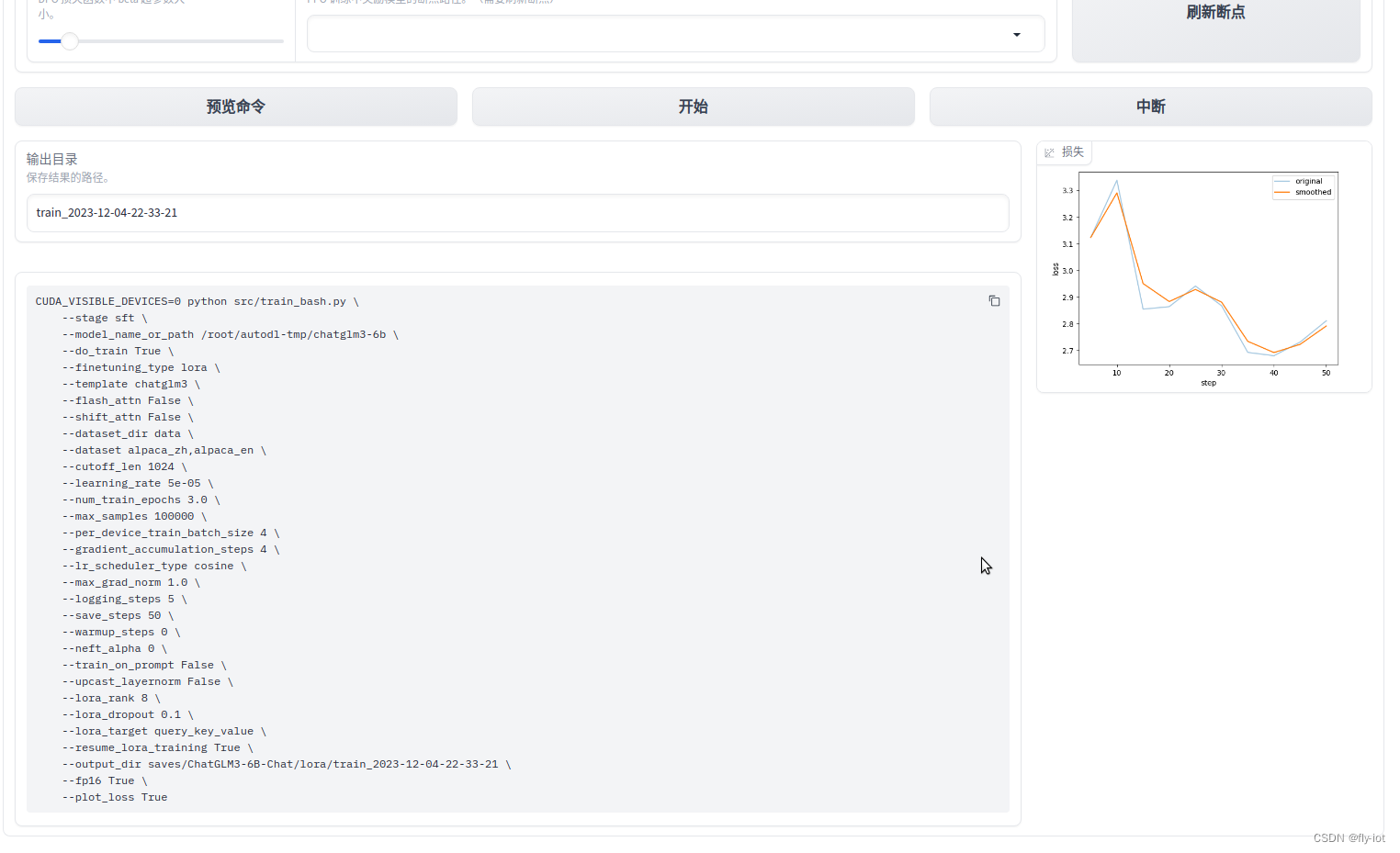Click the '--shift_attn False' line

[x=128, y=417]
